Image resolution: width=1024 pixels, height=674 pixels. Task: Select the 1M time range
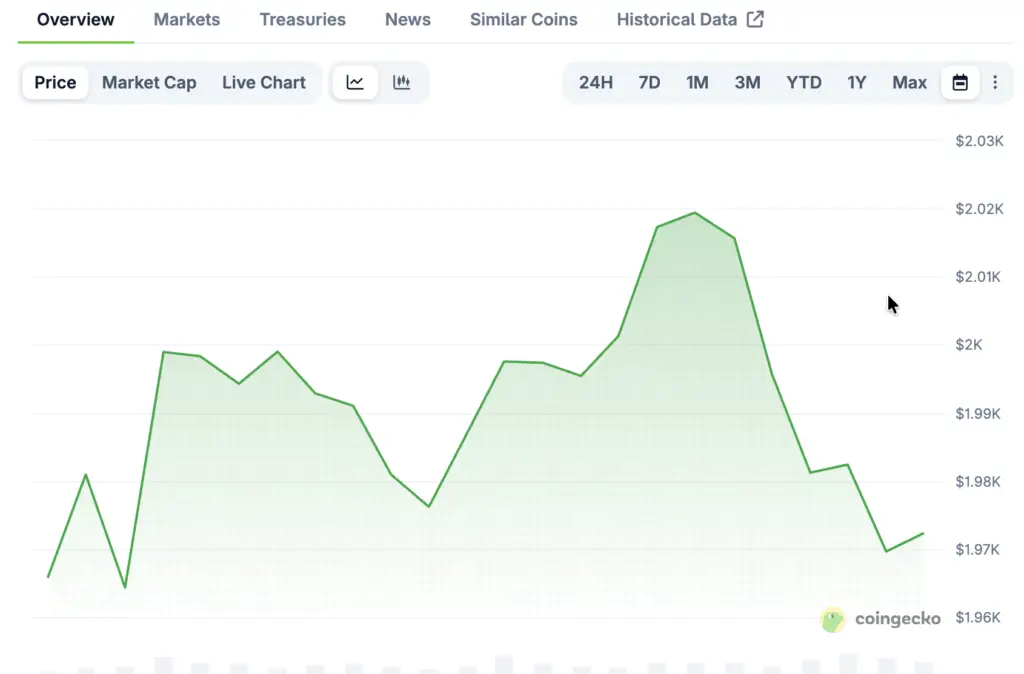click(x=697, y=83)
